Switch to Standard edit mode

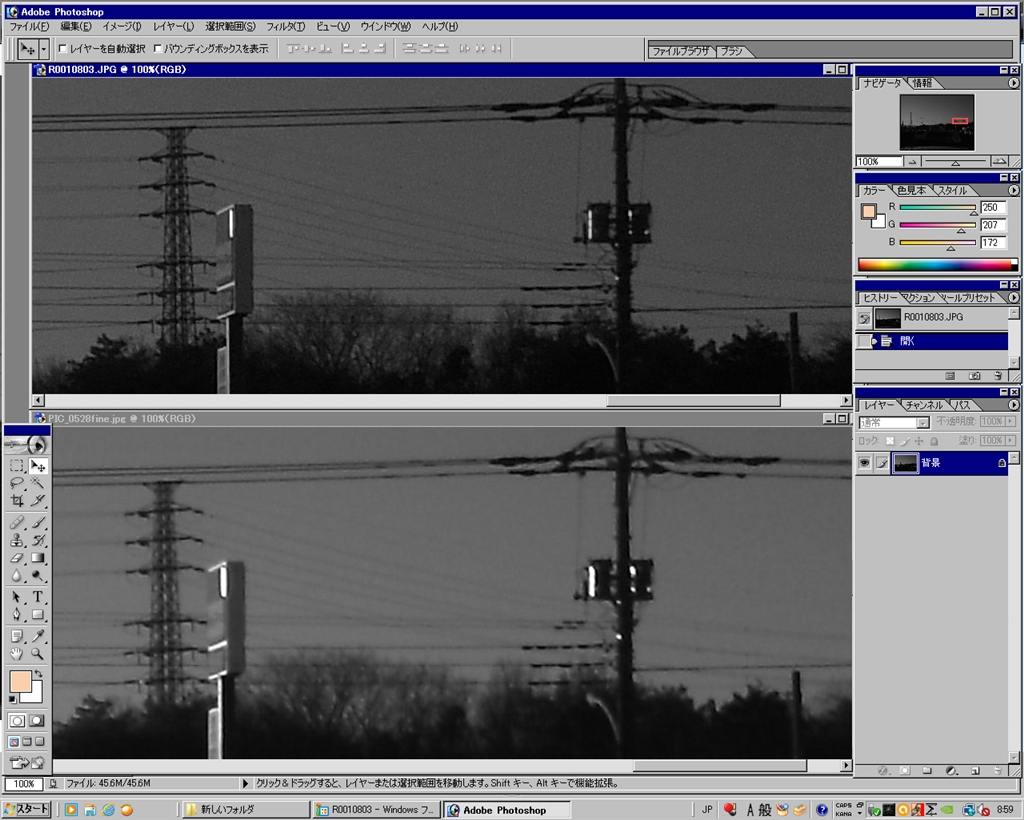[17, 721]
